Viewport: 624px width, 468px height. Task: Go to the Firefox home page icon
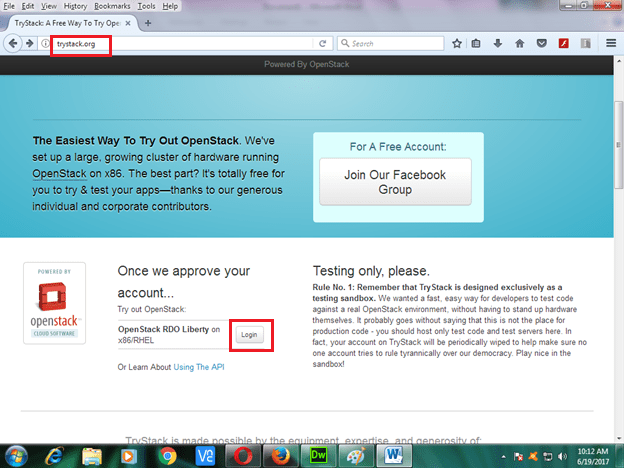point(519,43)
